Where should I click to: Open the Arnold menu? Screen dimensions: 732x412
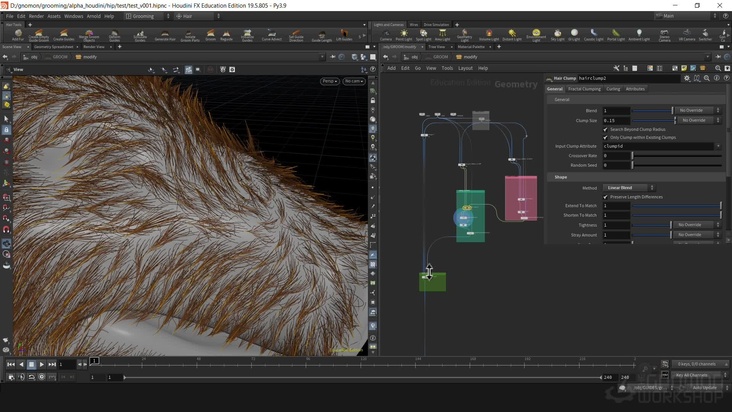96,16
